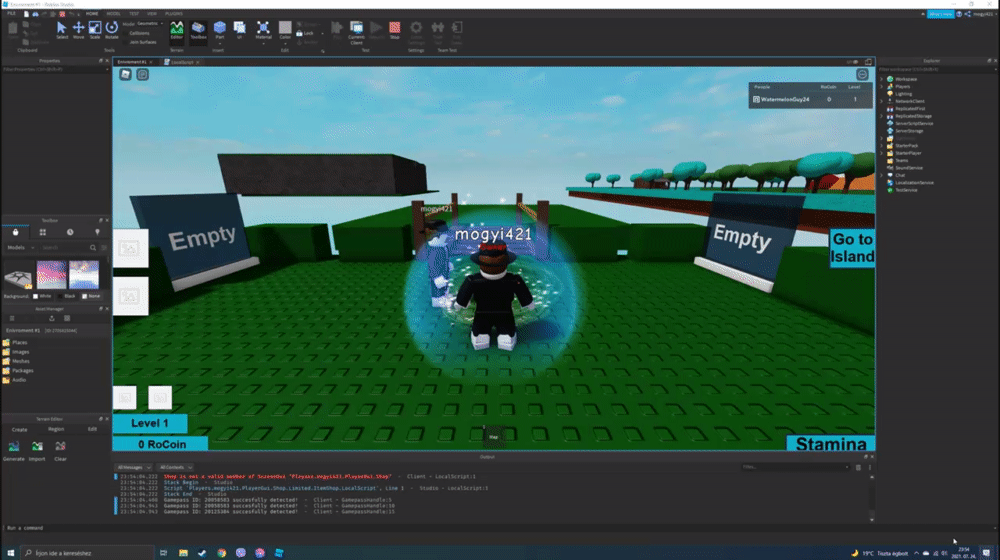Image resolution: width=1000 pixels, height=560 pixels.
Task: Activate the Rotate tool
Action: tap(112, 30)
